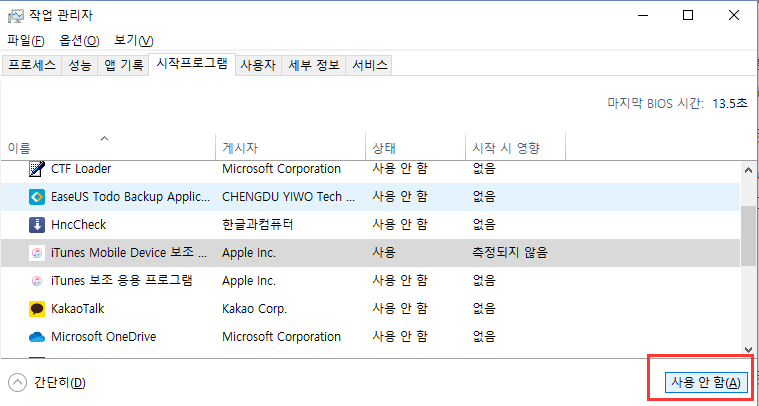
Task: Click 없음 impact cell of KakaoTalk row
Action: [x=484, y=309]
